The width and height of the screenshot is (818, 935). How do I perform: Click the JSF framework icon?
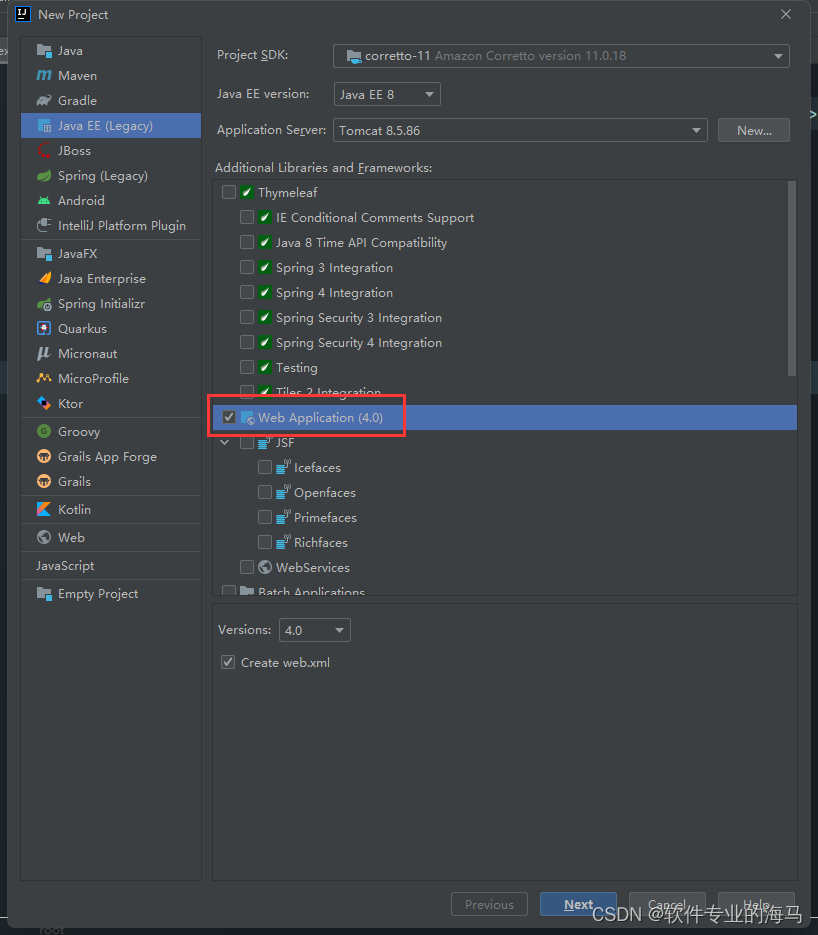coord(265,442)
